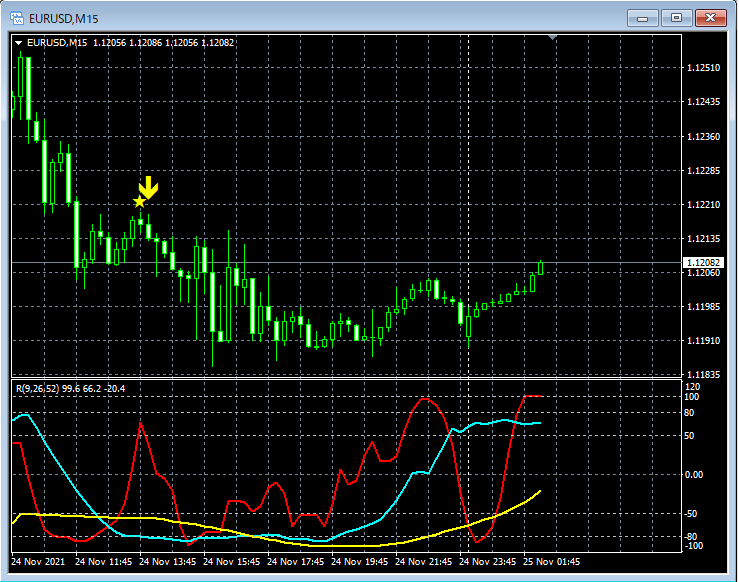Click the 25 Nov 01:45 time label

[x=551, y=562]
